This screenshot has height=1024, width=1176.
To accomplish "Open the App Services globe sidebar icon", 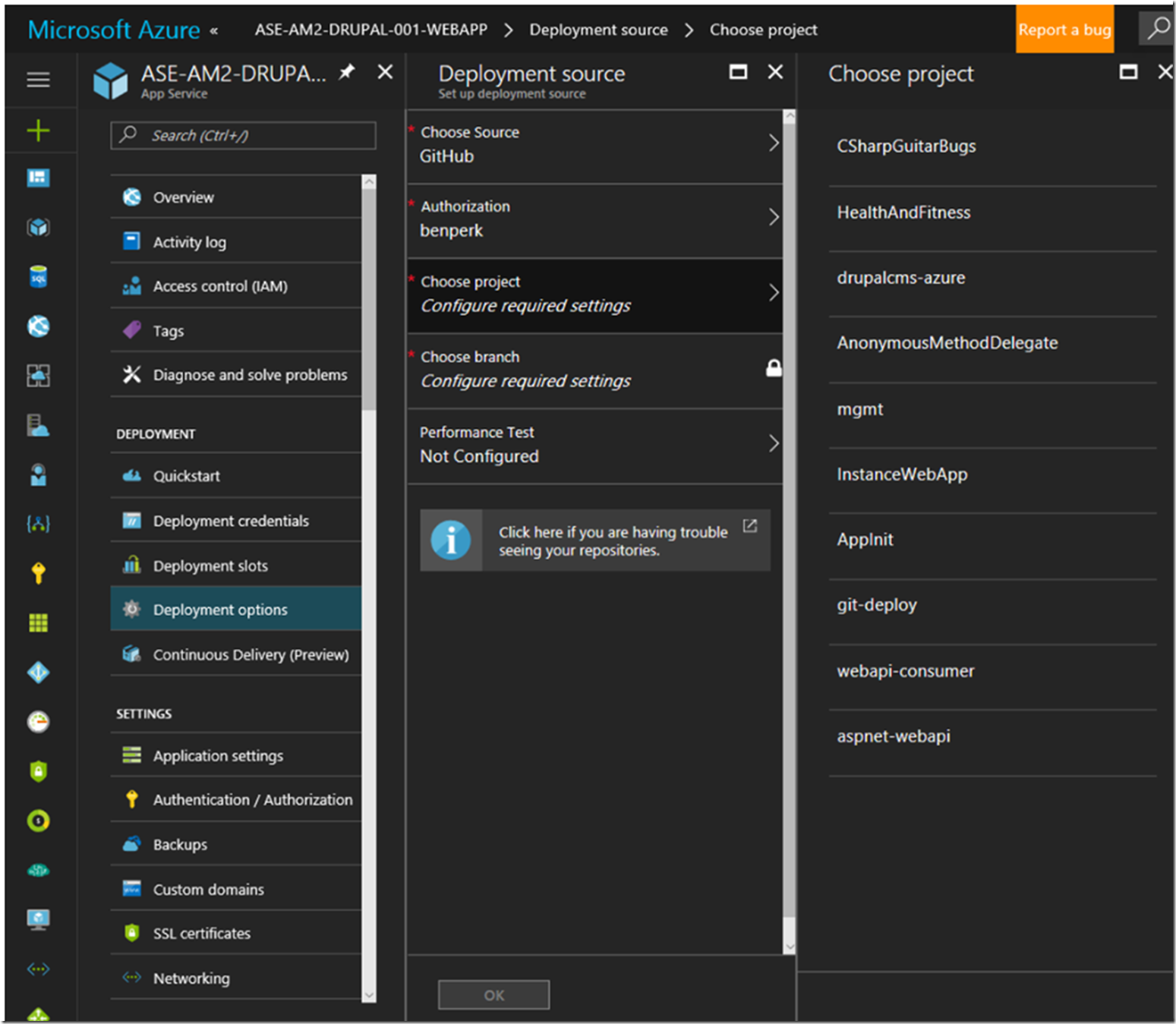I will click(x=38, y=326).
